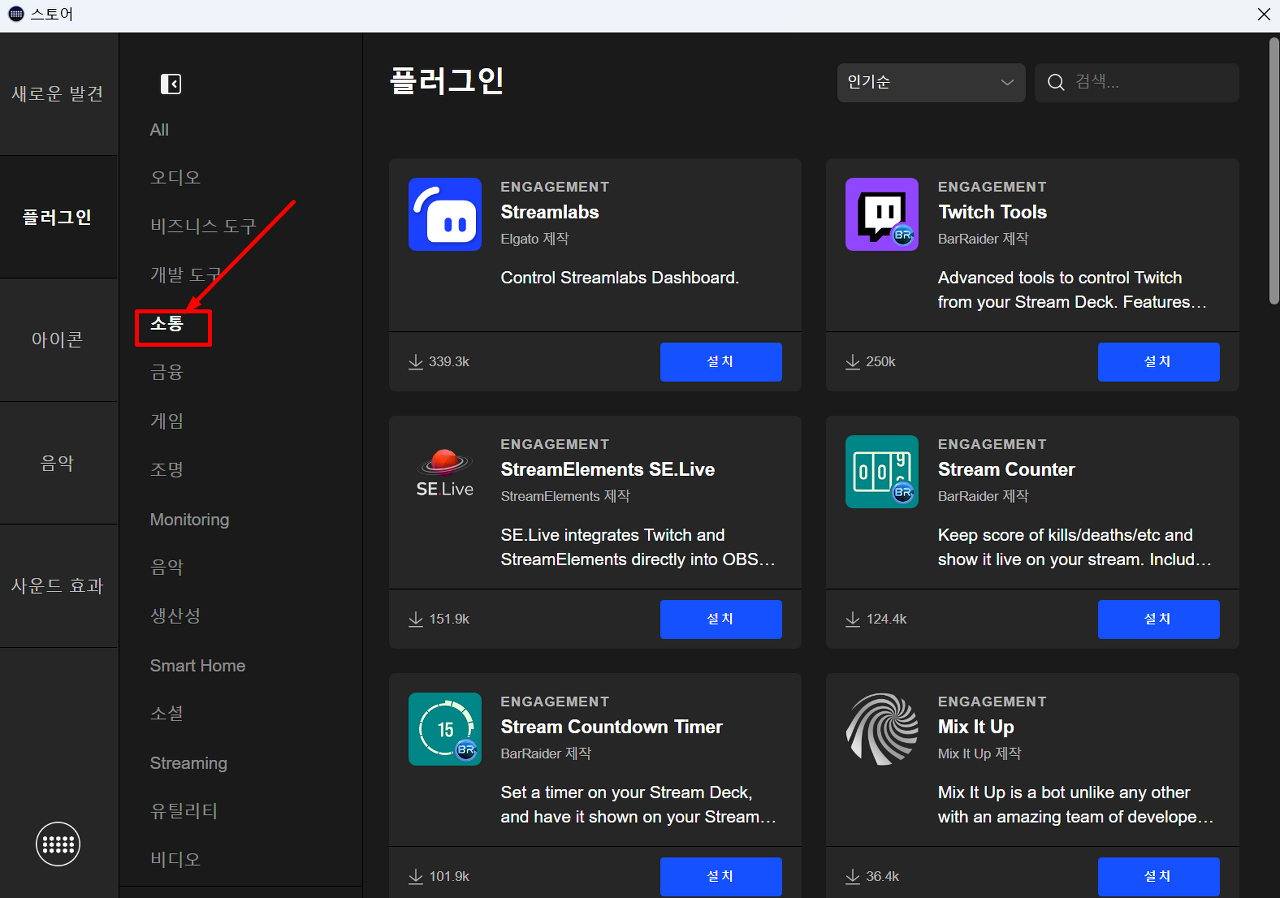Click the StreamElements 제작 author text

pyautogui.click(x=565, y=496)
